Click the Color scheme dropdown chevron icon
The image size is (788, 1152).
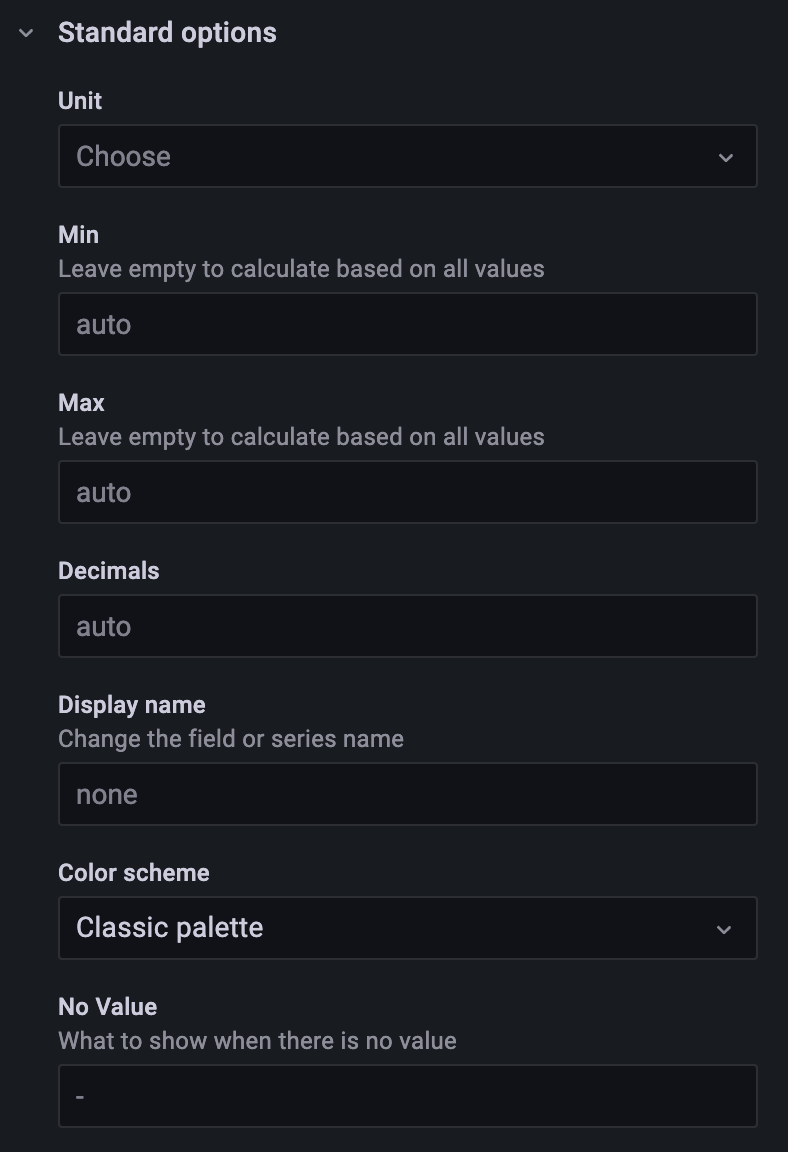click(724, 929)
